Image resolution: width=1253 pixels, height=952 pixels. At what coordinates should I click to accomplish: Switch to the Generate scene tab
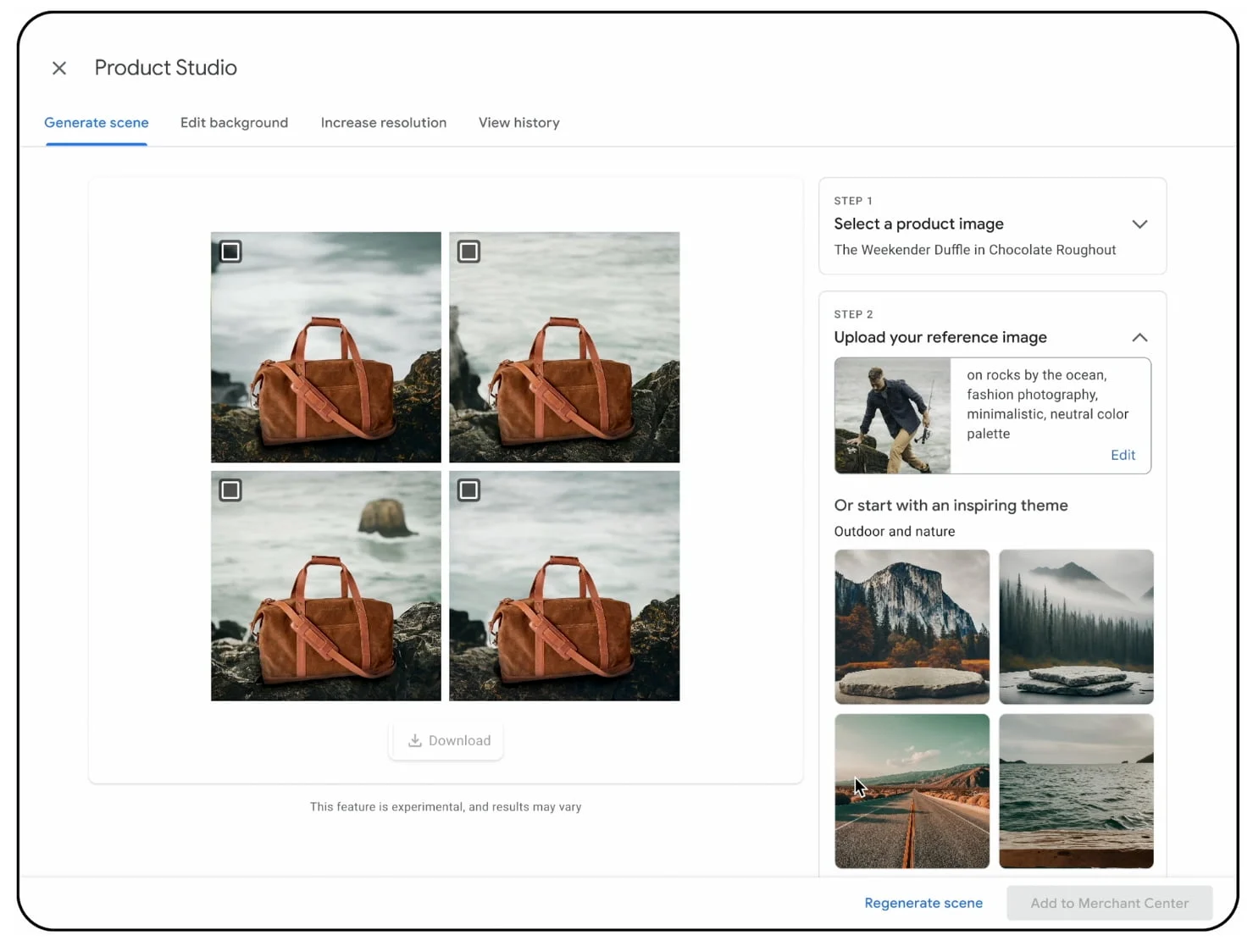[x=97, y=123]
